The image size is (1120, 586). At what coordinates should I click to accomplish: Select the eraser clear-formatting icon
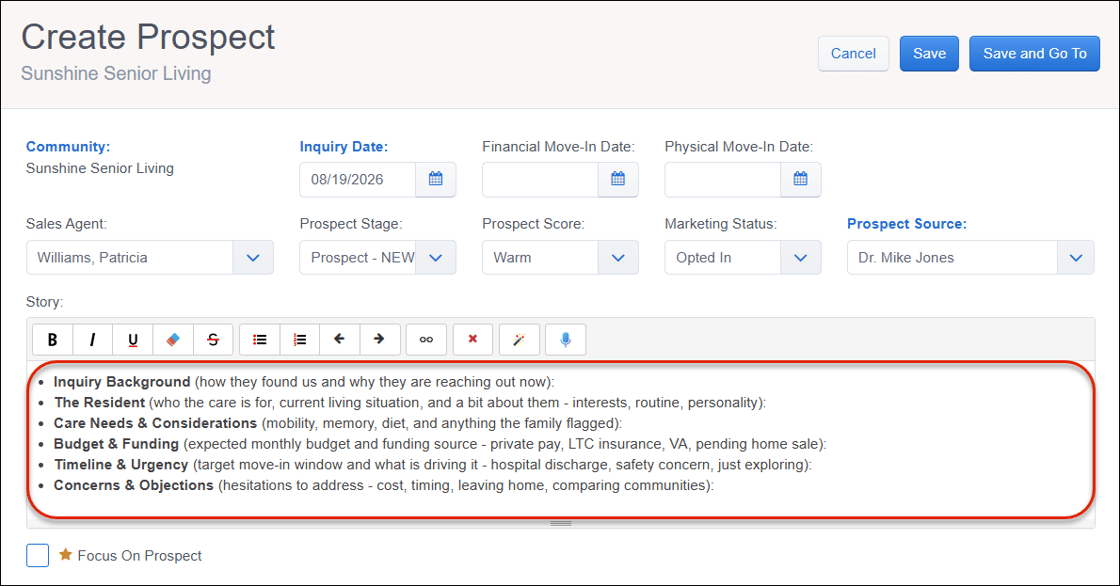tap(173, 339)
